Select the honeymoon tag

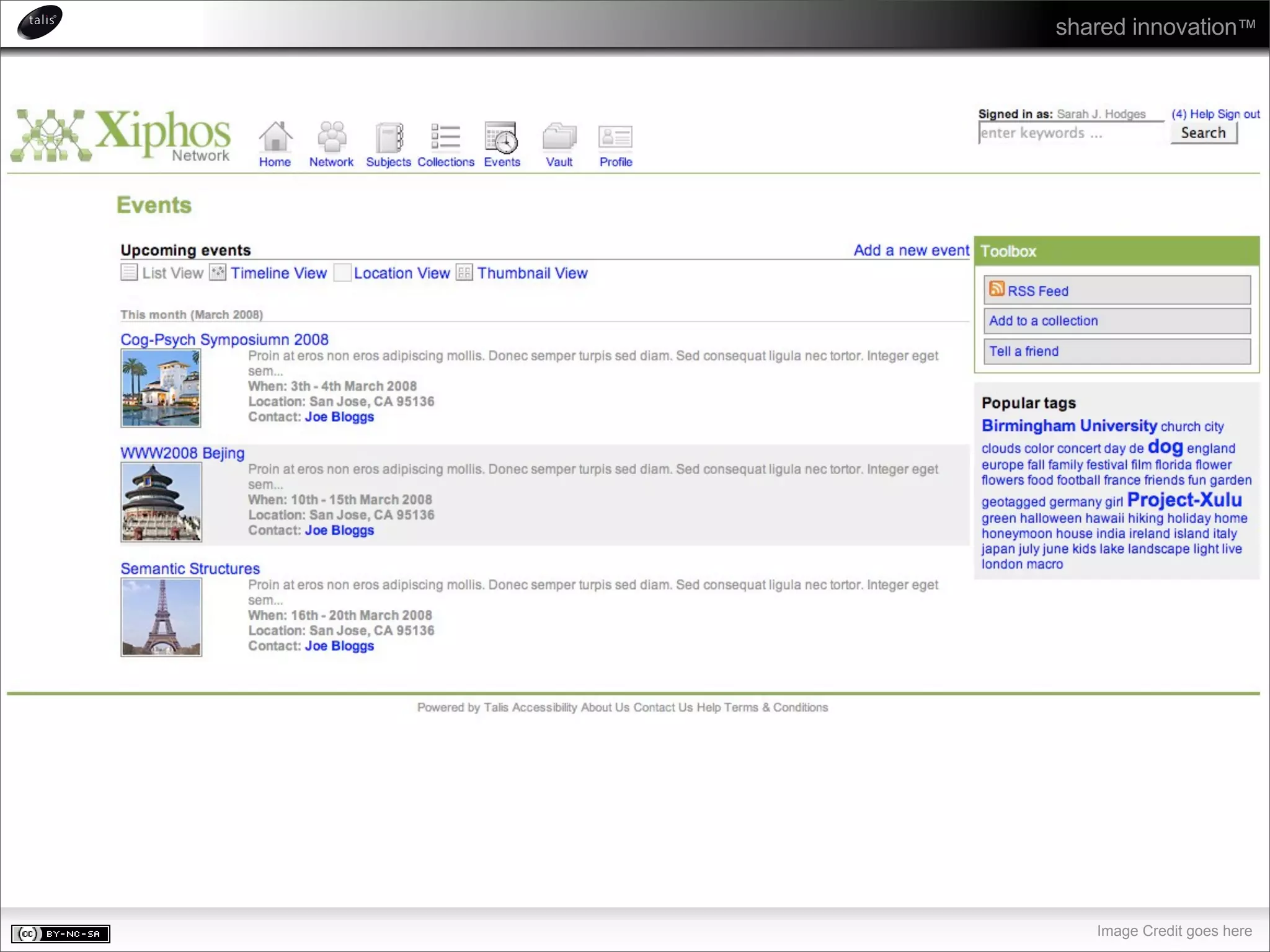click(x=1016, y=534)
